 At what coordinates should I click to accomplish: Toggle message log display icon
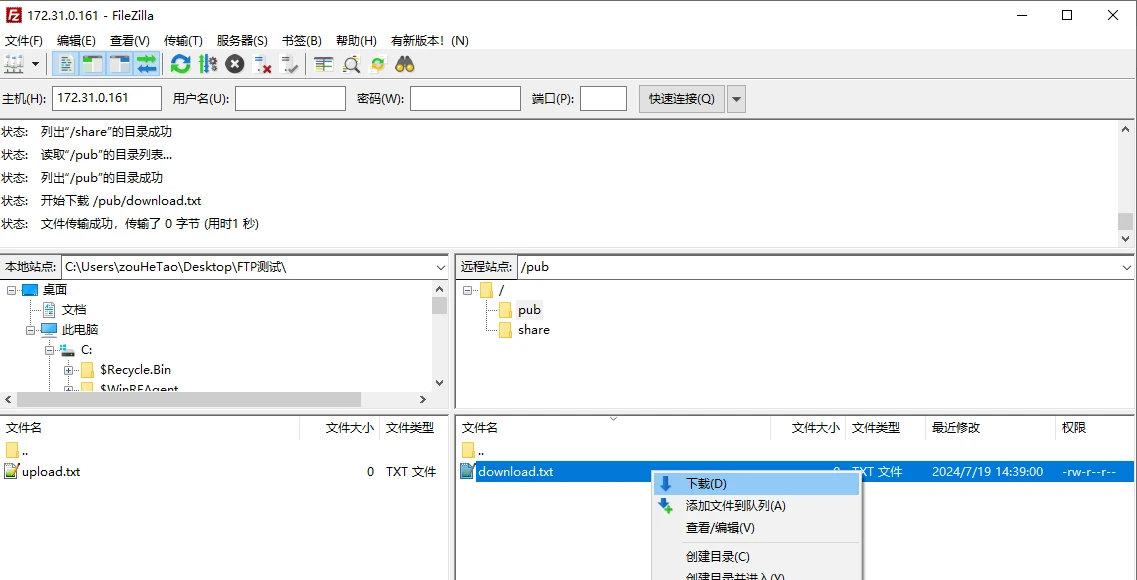click(x=66, y=65)
